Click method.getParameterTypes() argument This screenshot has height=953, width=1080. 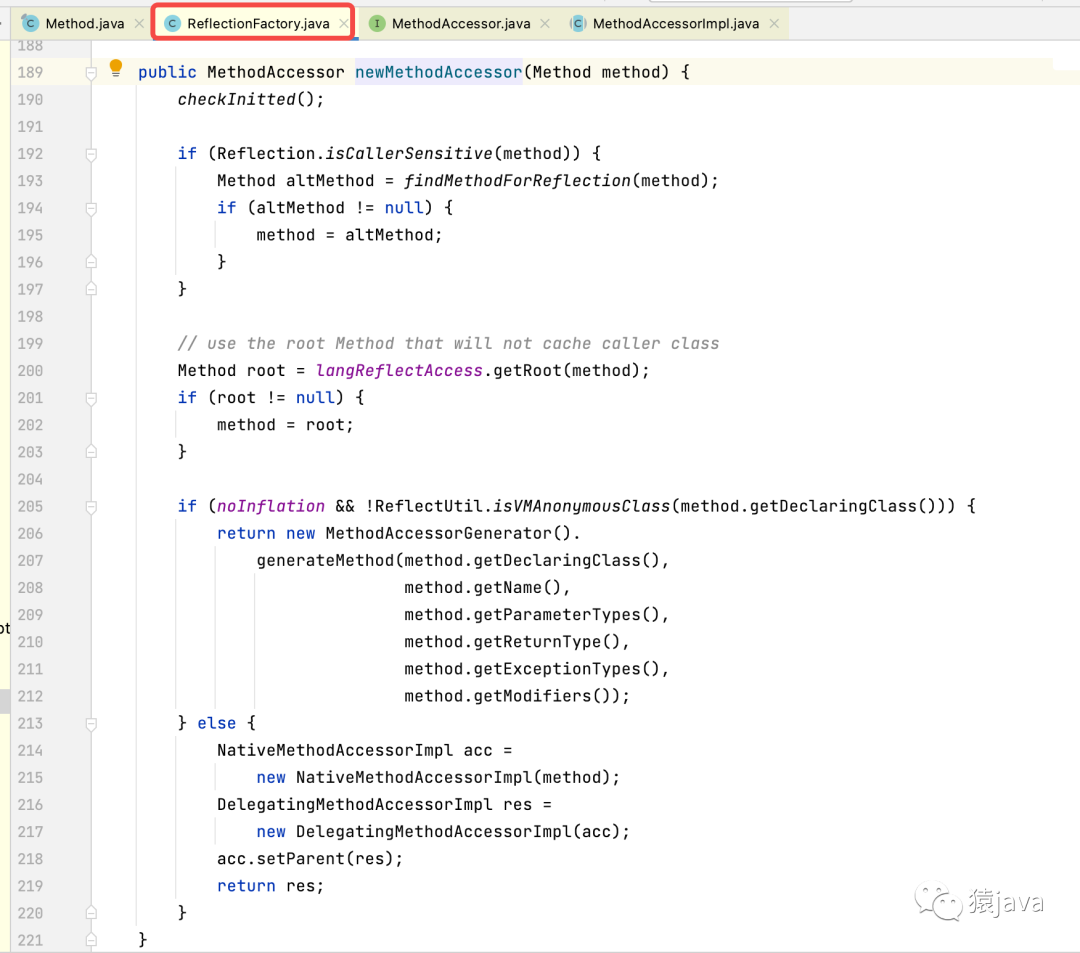click(532, 614)
